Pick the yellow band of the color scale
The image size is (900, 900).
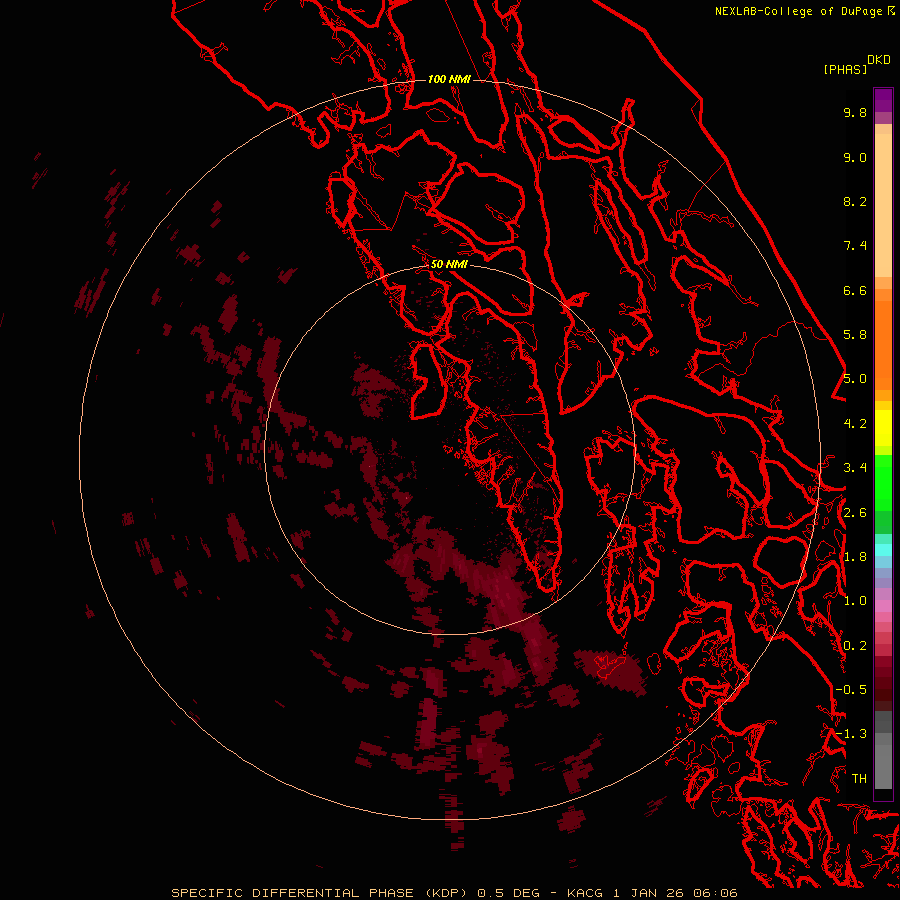883,428
